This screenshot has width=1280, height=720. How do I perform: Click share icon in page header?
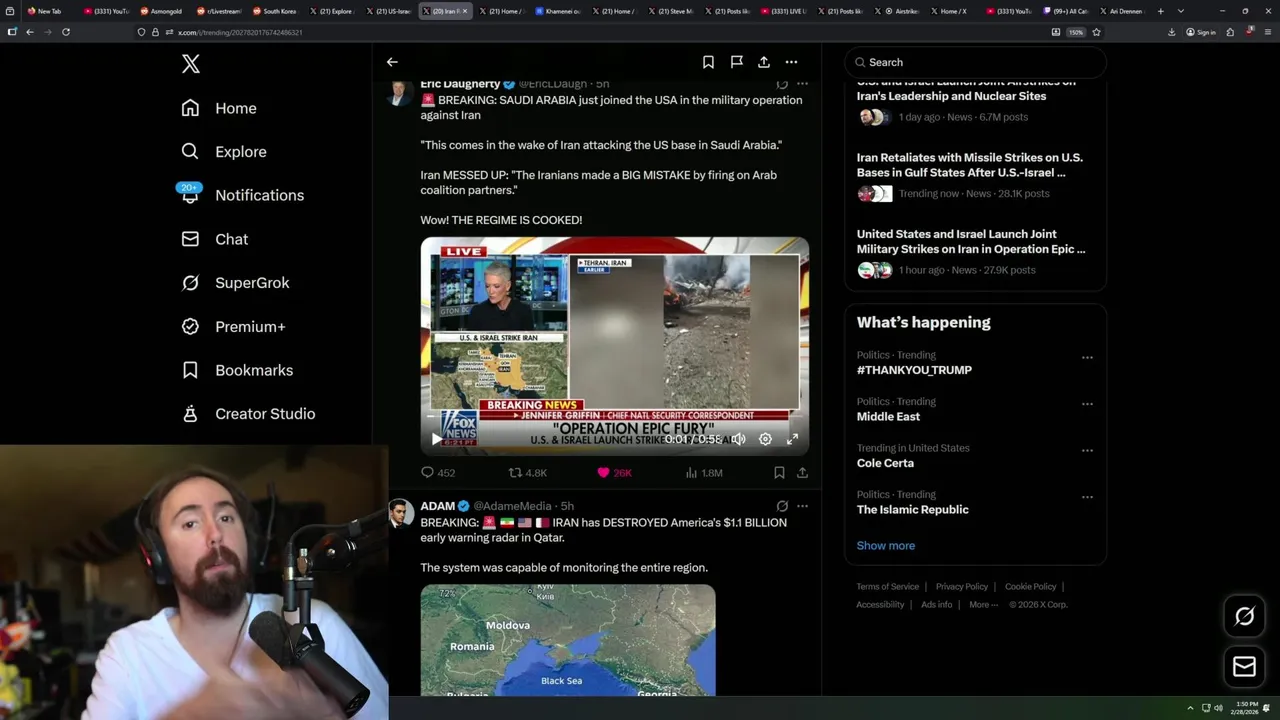[x=764, y=62]
